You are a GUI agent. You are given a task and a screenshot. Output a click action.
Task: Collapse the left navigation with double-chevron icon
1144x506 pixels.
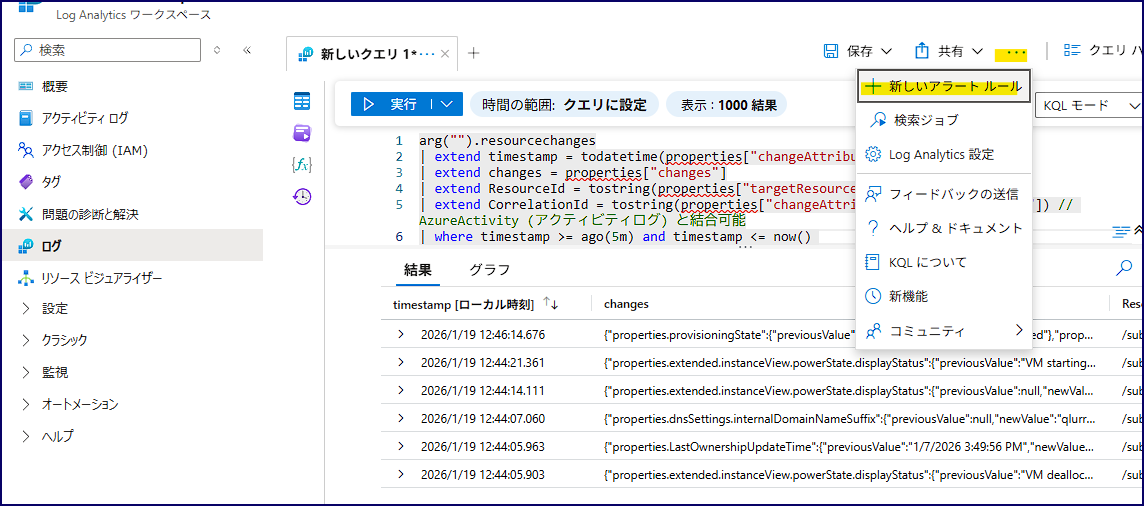click(247, 50)
